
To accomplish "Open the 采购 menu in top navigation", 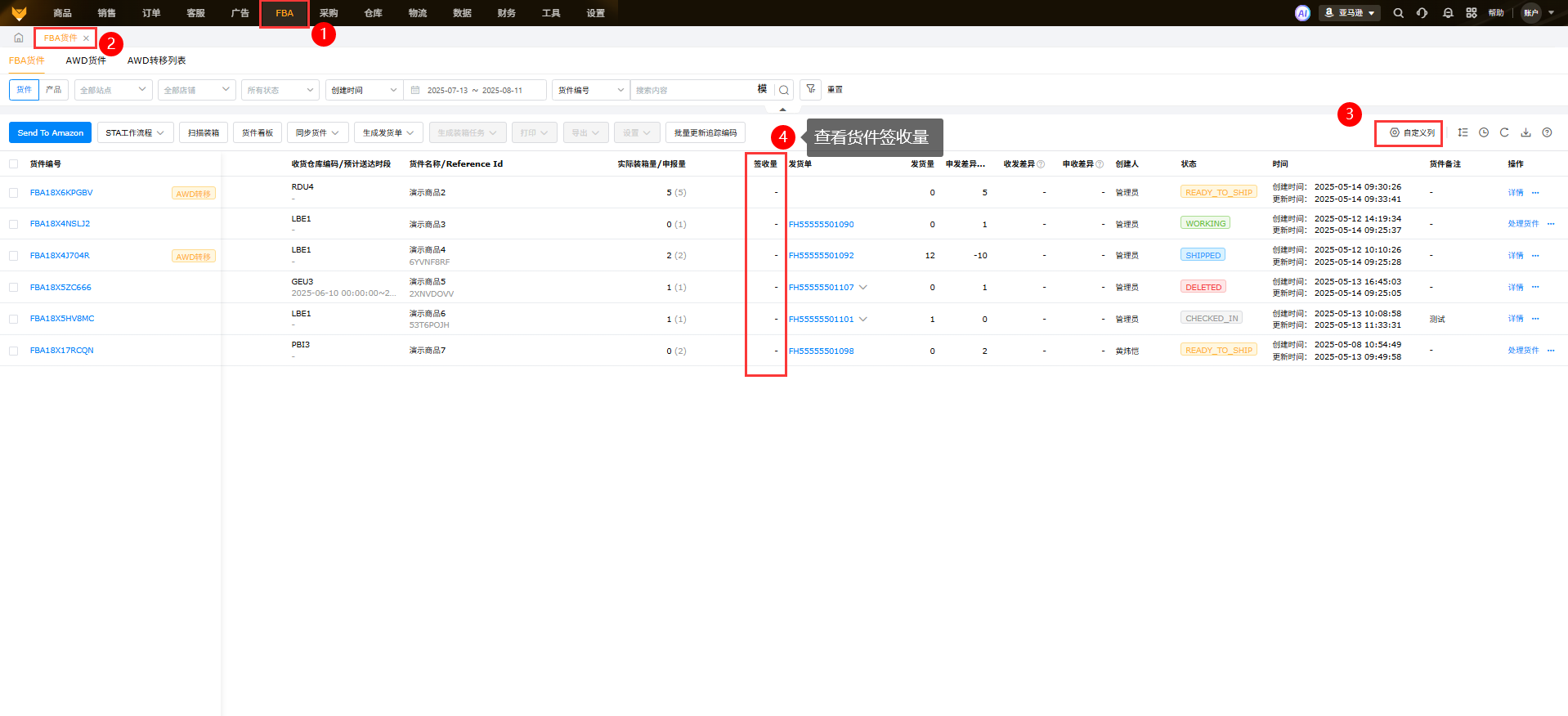I will 329,13.
